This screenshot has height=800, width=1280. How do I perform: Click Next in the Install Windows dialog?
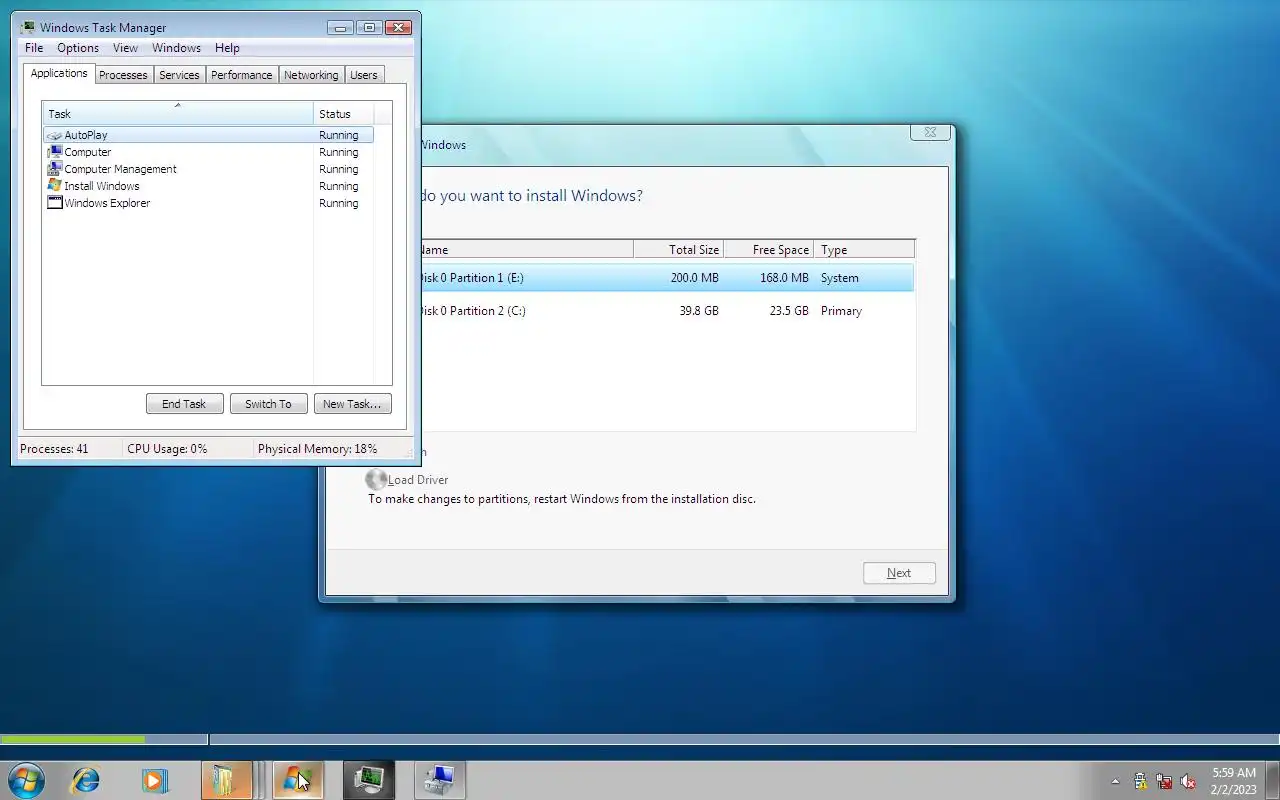[899, 573]
